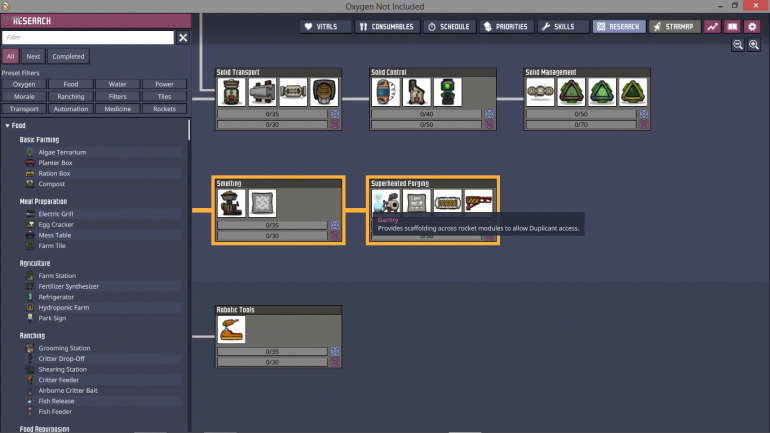Zoom in the research tree

[x=754, y=45]
